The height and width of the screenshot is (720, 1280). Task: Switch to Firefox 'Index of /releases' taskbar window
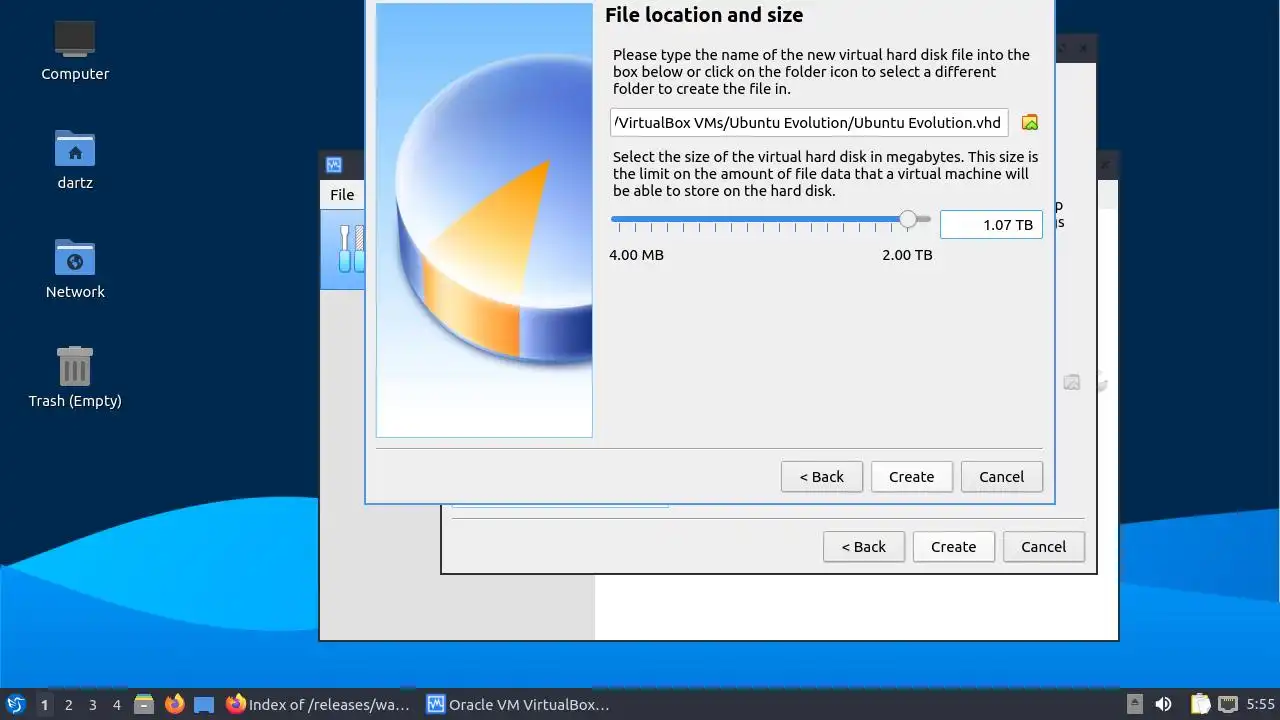tap(319, 704)
